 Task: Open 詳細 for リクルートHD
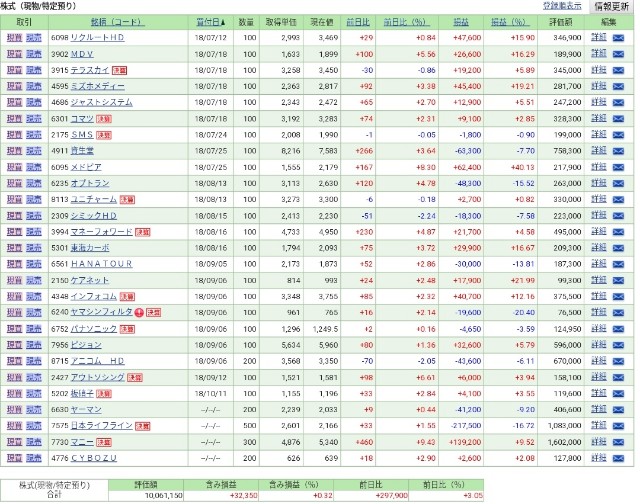coord(599,37)
